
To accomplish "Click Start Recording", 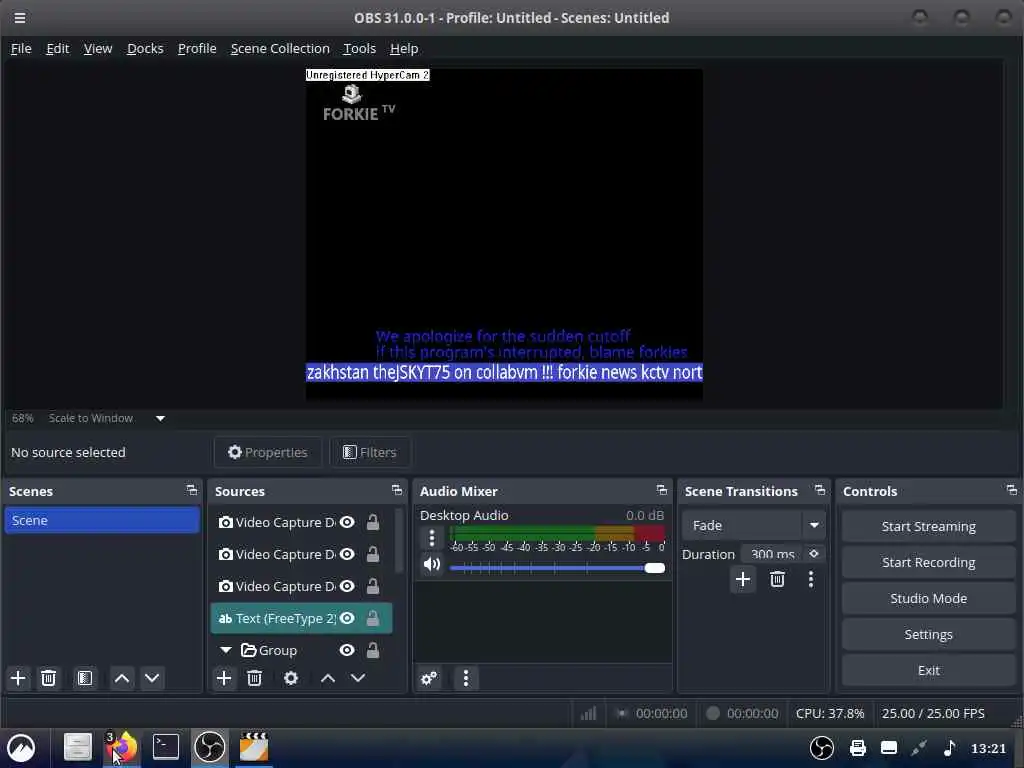I will [929, 562].
